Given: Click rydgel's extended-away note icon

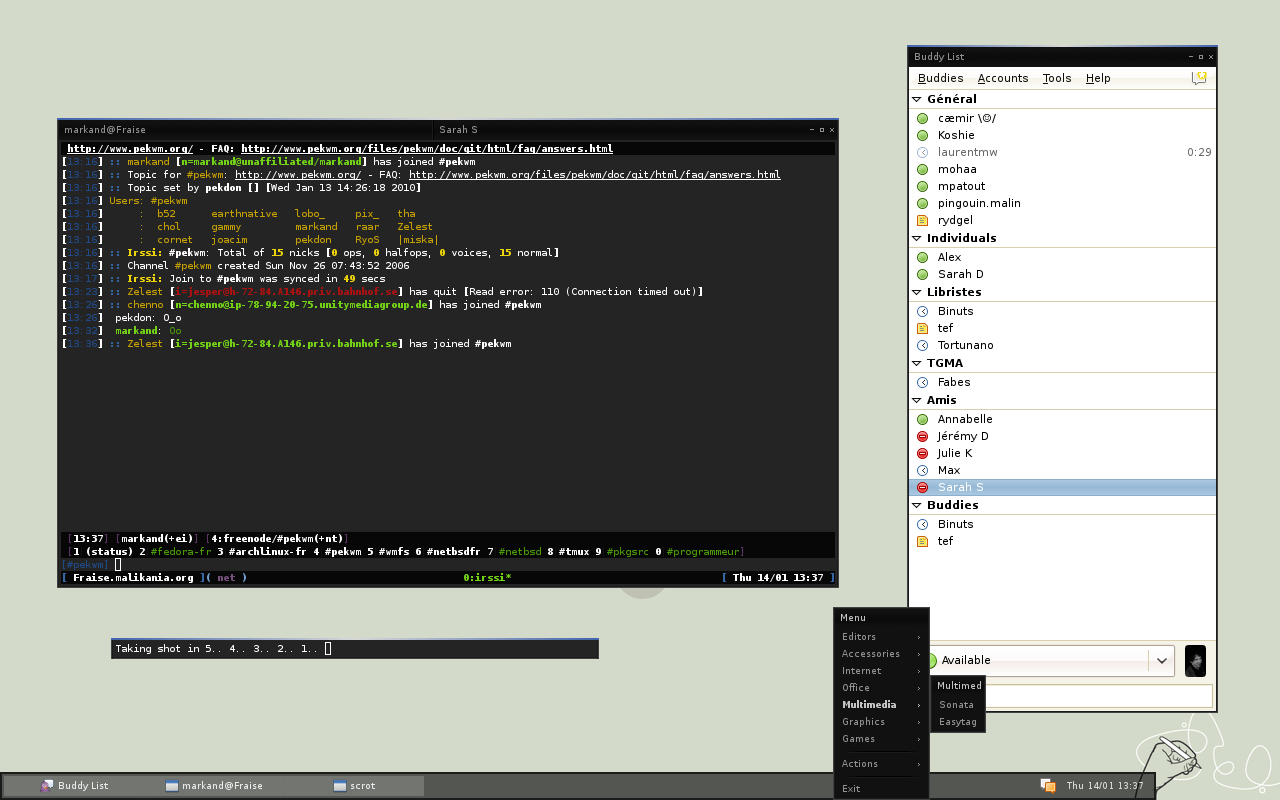Looking at the screenshot, I should [x=922, y=220].
